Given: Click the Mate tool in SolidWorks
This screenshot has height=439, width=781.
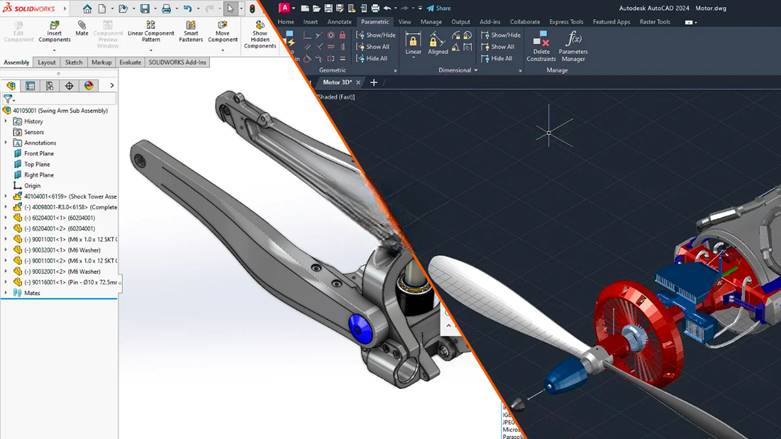Looking at the screenshot, I should 82,28.
